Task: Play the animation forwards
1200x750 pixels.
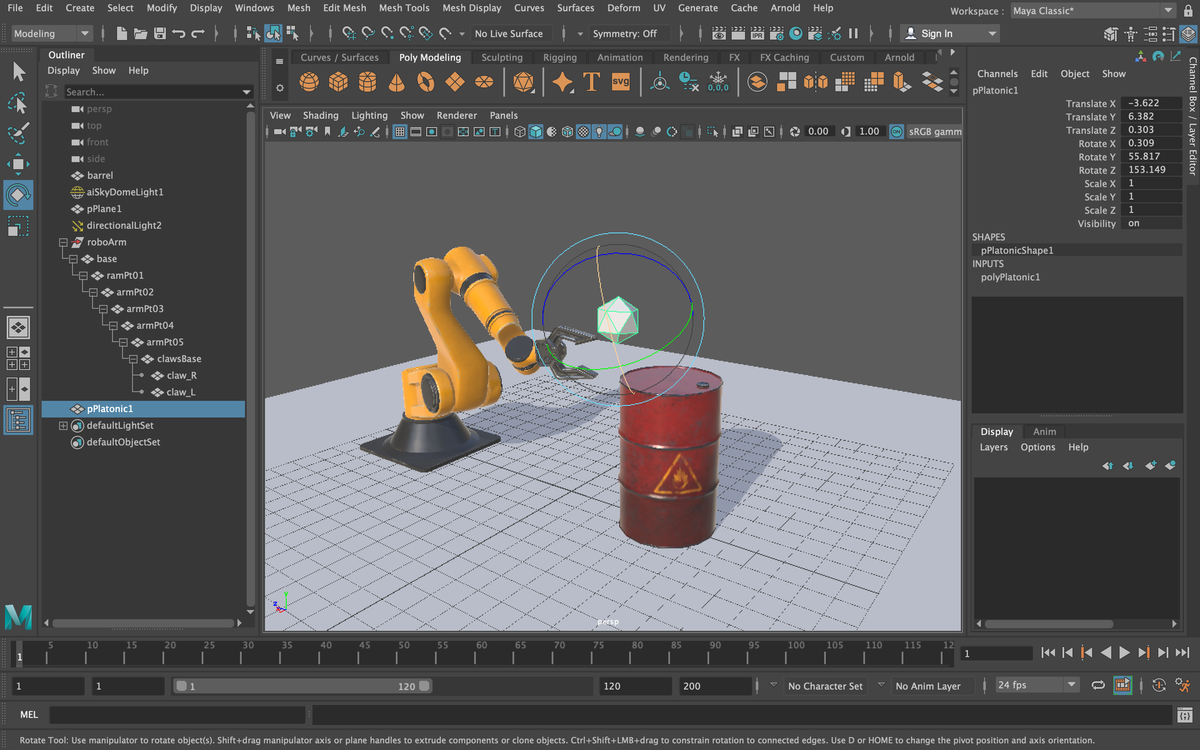Action: point(1125,653)
